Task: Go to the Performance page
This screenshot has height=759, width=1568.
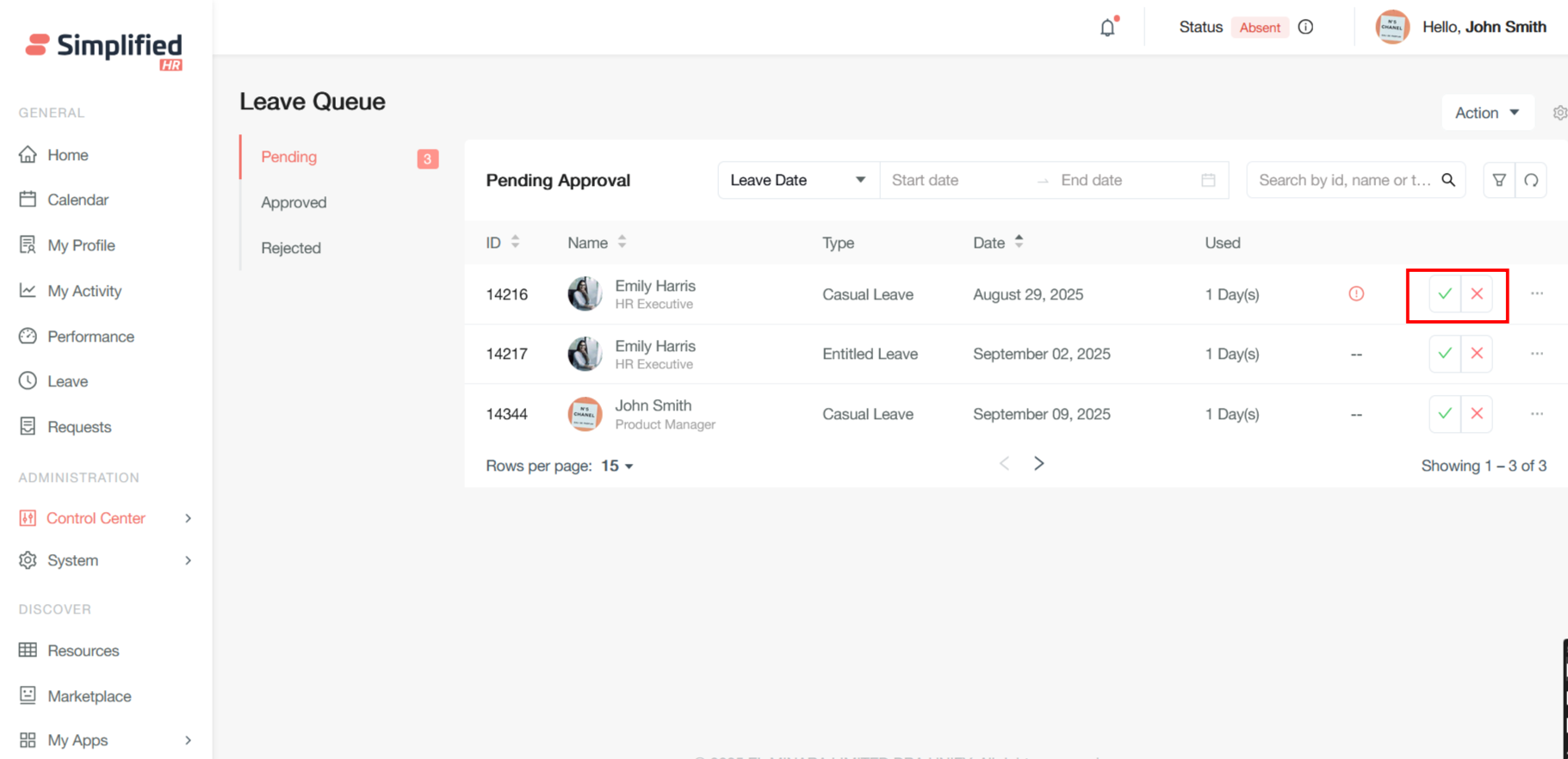Action: pos(90,336)
